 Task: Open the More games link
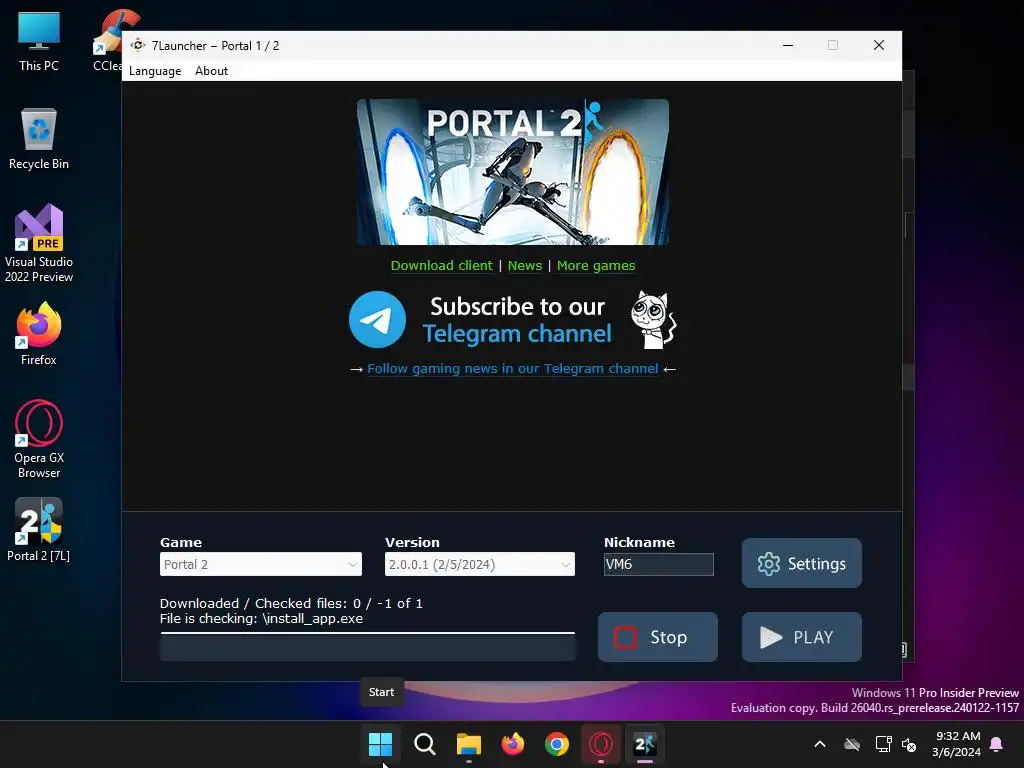coord(596,265)
